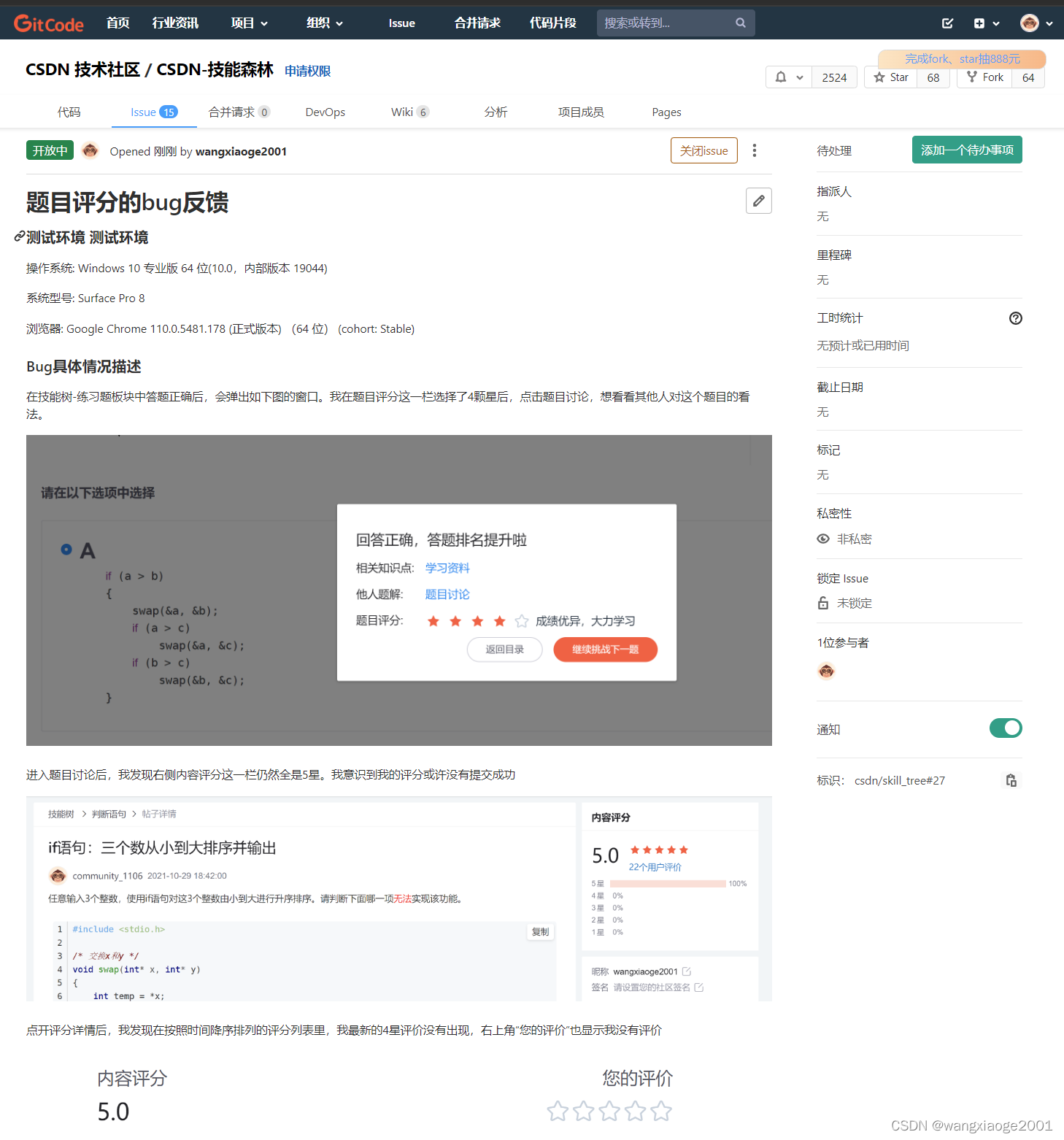The width and height of the screenshot is (1064, 1140).
Task: Open the three-dot issue actions menu
Action: [755, 150]
